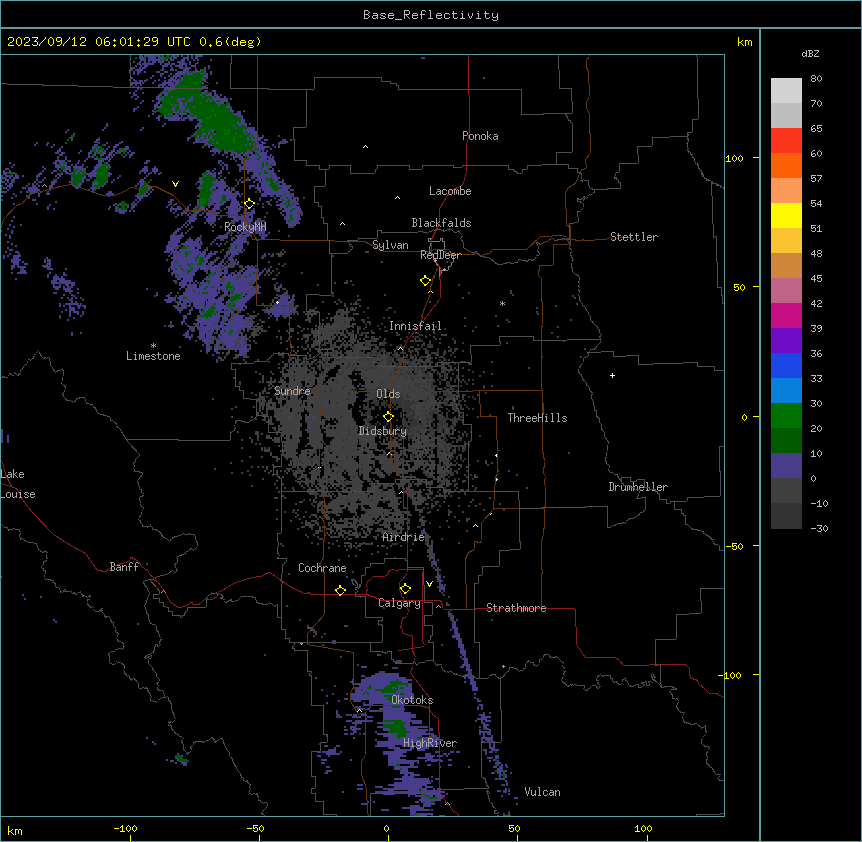This screenshot has width=862, height=842.
Task: Click the white 80 dBZ legend swatch
Action: pos(786,91)
